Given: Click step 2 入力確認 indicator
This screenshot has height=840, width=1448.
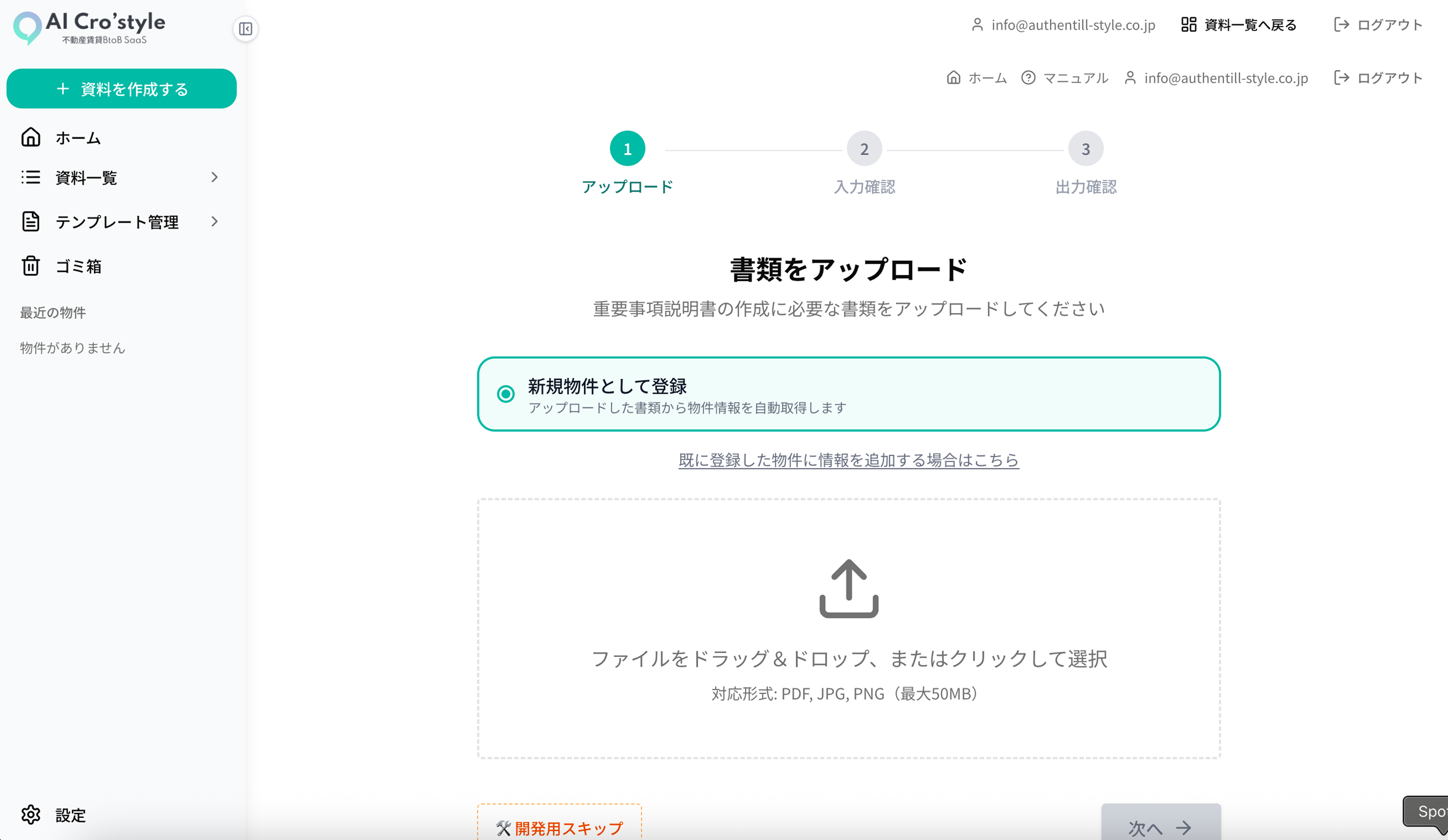Looking at the screenshot, I should click(x=864, y=148).
